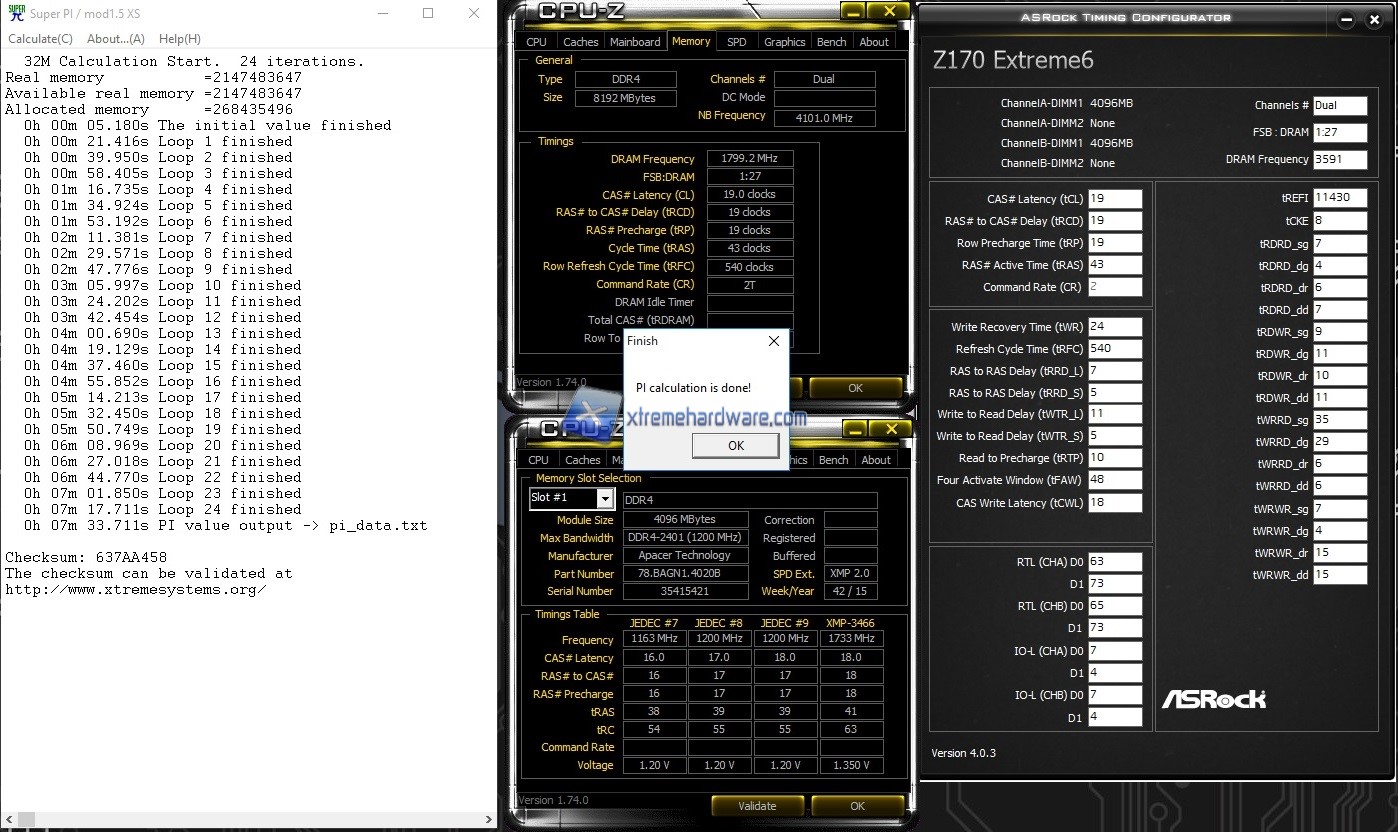The width and height of the screenshot is (1398, 832).
Task: Click OK in the lower CPU-Z window
Action: pos(857,805)
